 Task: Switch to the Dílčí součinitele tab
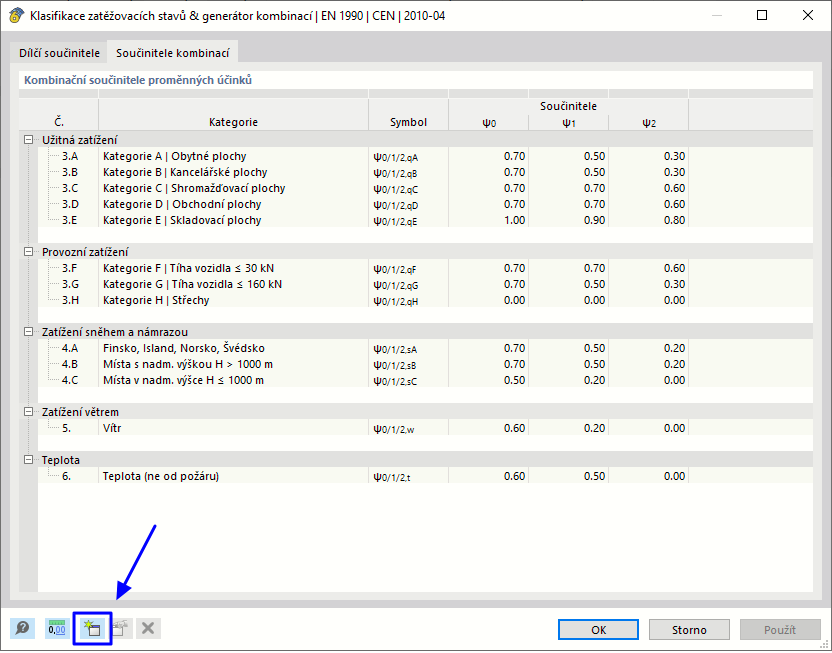click(x=59, y=53)
